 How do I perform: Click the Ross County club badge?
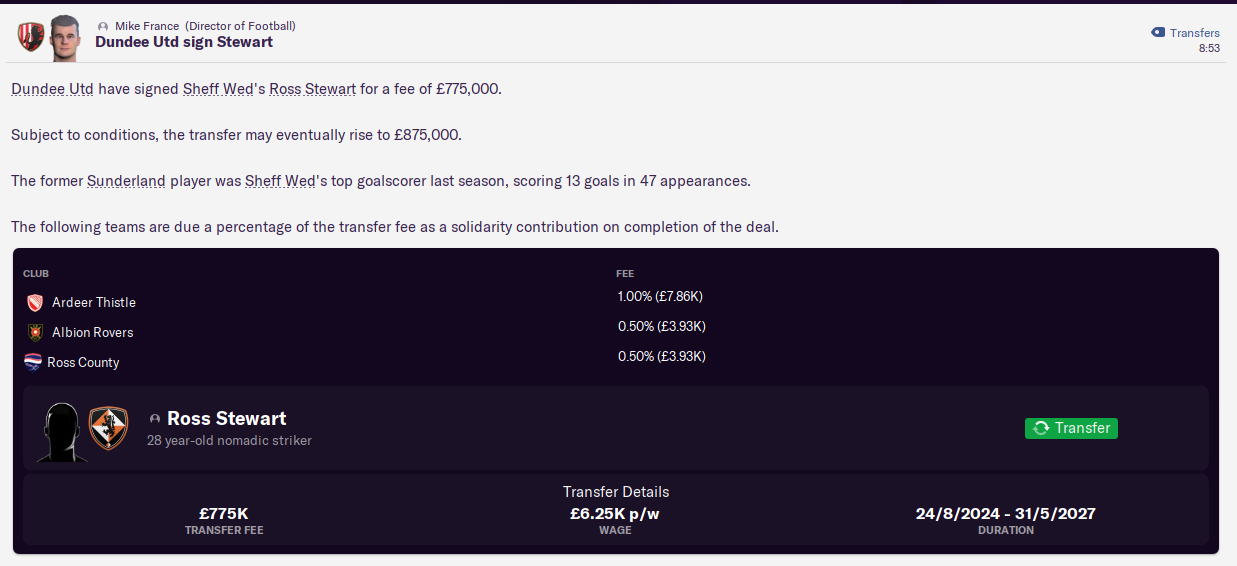[33, 362]
